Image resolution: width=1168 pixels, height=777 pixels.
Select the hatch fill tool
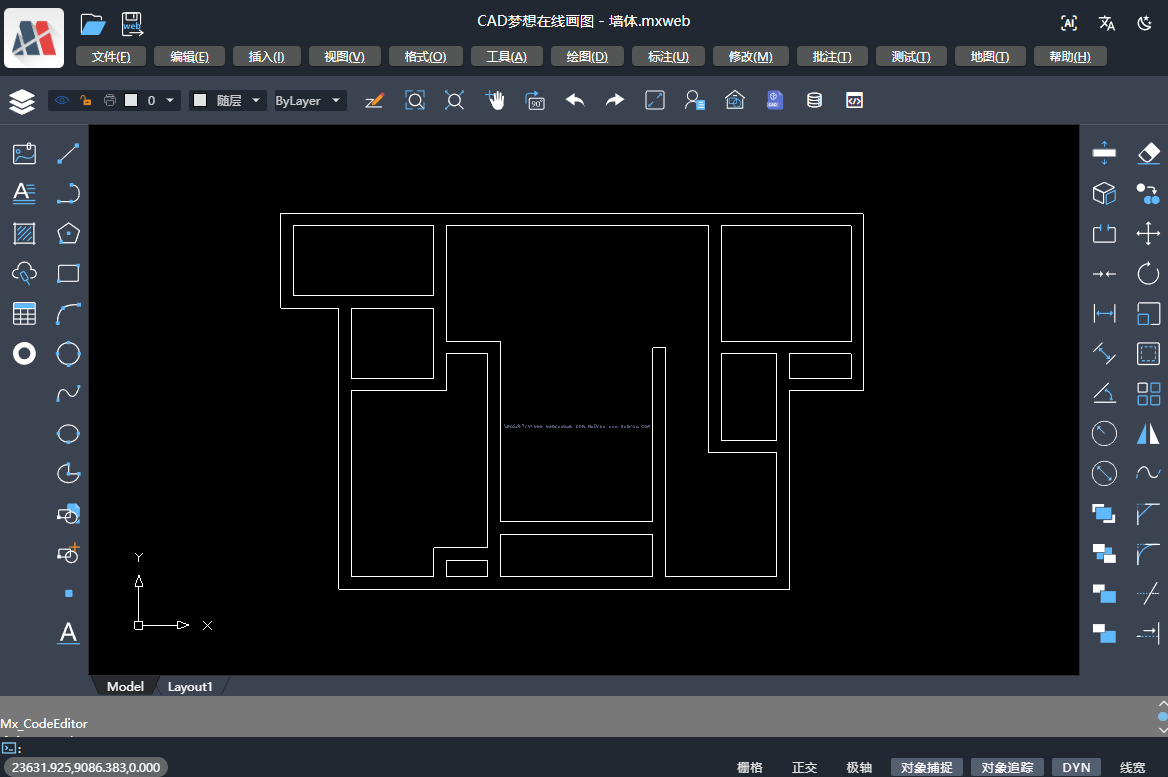pyautogui.click(x=25, y=233)
